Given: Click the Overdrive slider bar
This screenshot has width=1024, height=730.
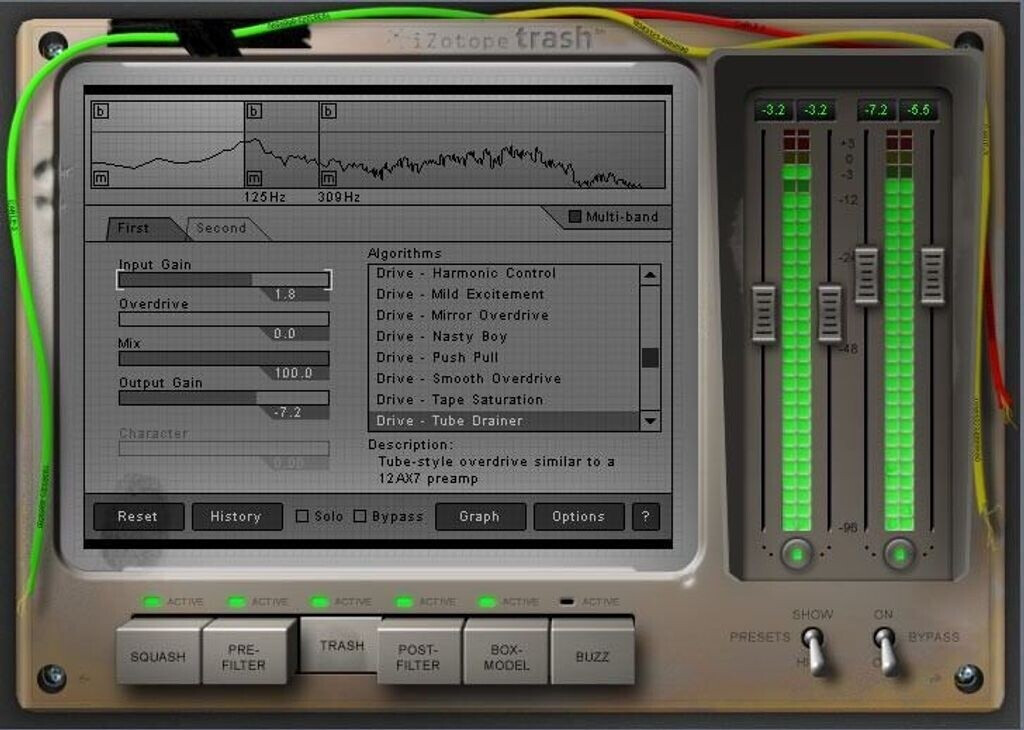Looking at the screenshot, I should 224,319.
